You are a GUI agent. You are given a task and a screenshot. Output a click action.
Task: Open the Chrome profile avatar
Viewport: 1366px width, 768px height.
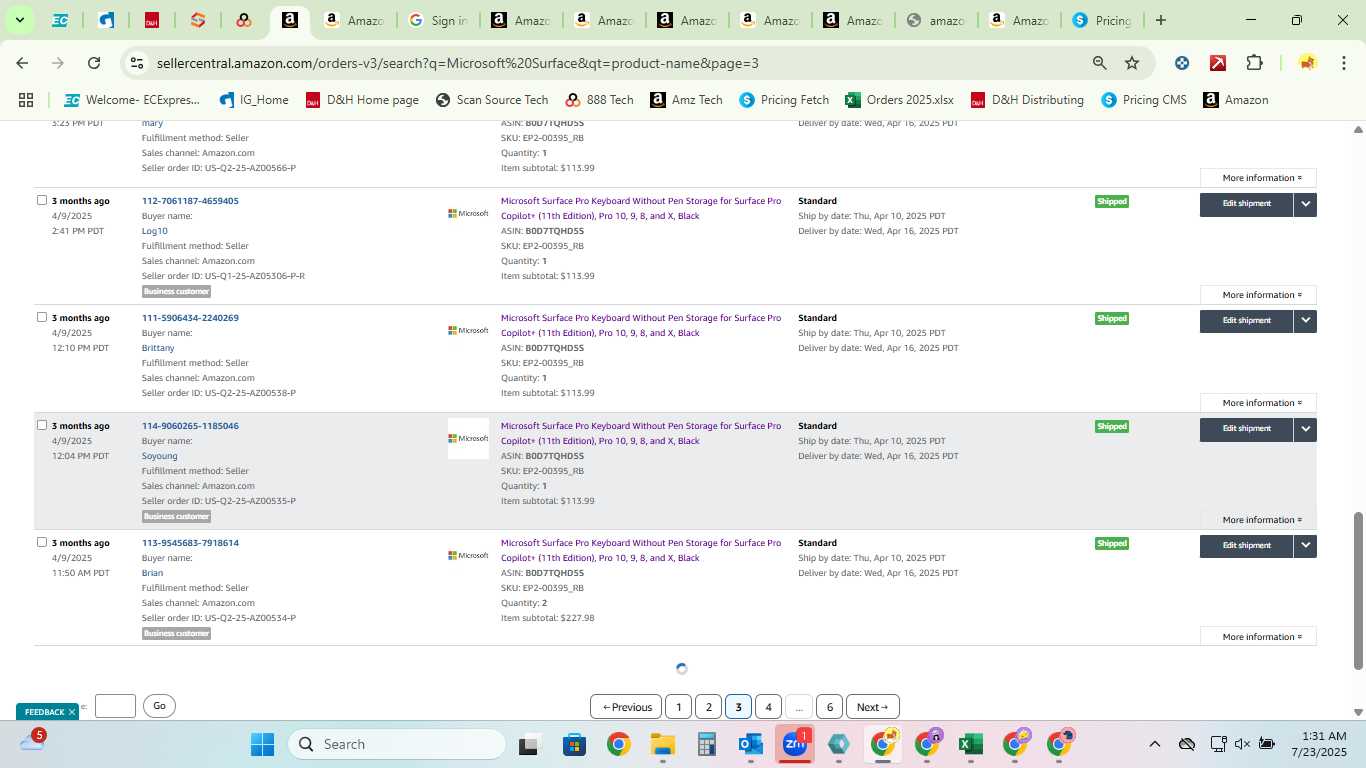click(x=1307, y=63)
